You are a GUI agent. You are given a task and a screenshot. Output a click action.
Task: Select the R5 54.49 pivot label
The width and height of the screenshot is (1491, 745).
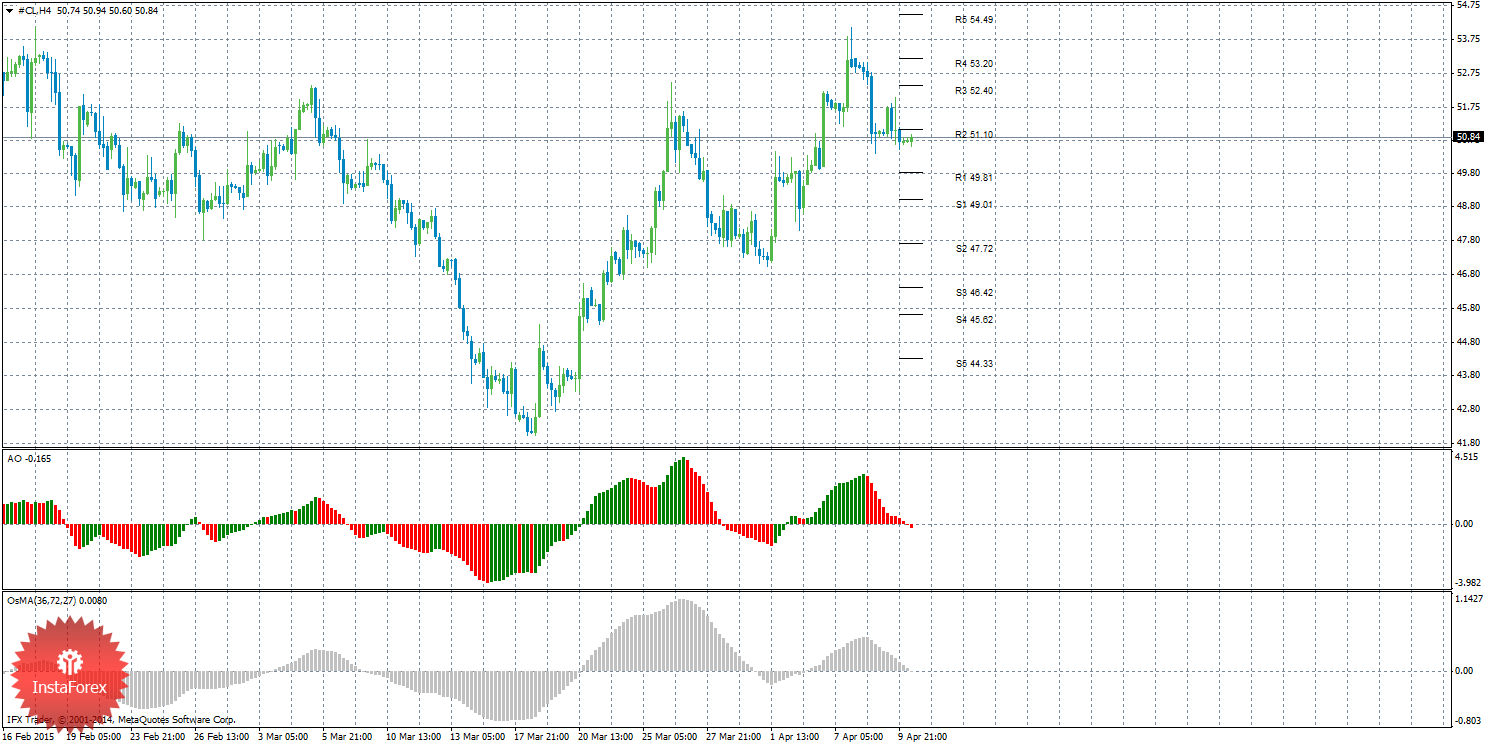pyautogui.click(x=974, y=20)
